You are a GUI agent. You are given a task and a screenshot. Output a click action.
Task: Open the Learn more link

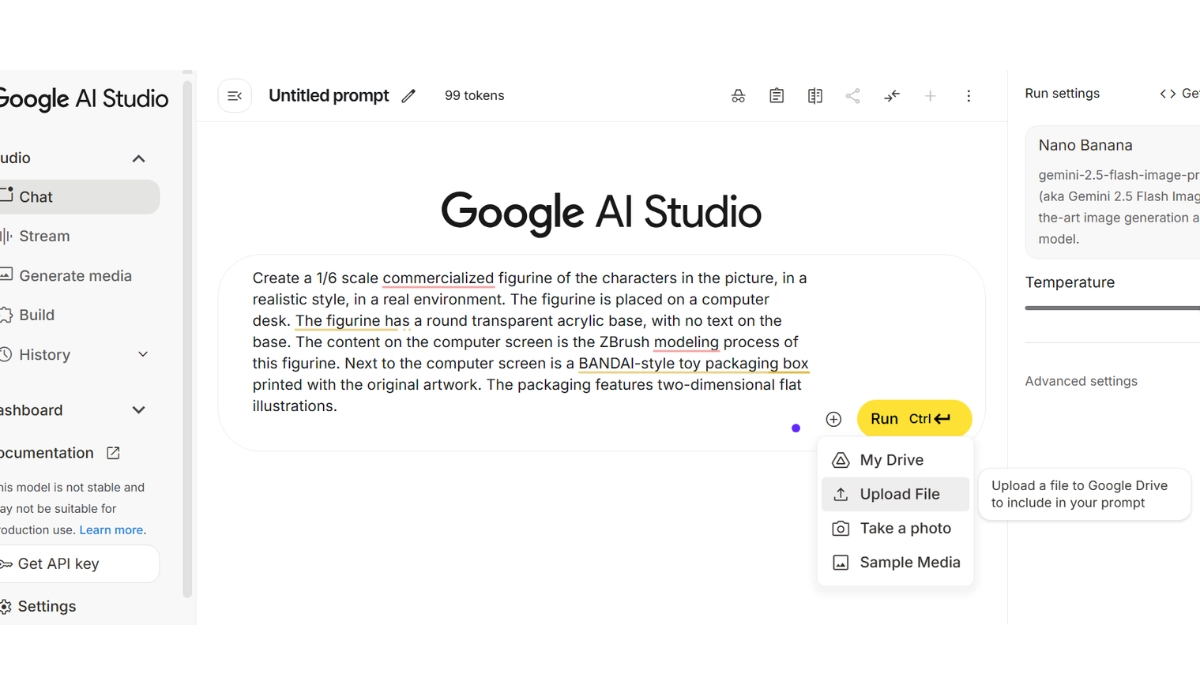click(112, 529)
